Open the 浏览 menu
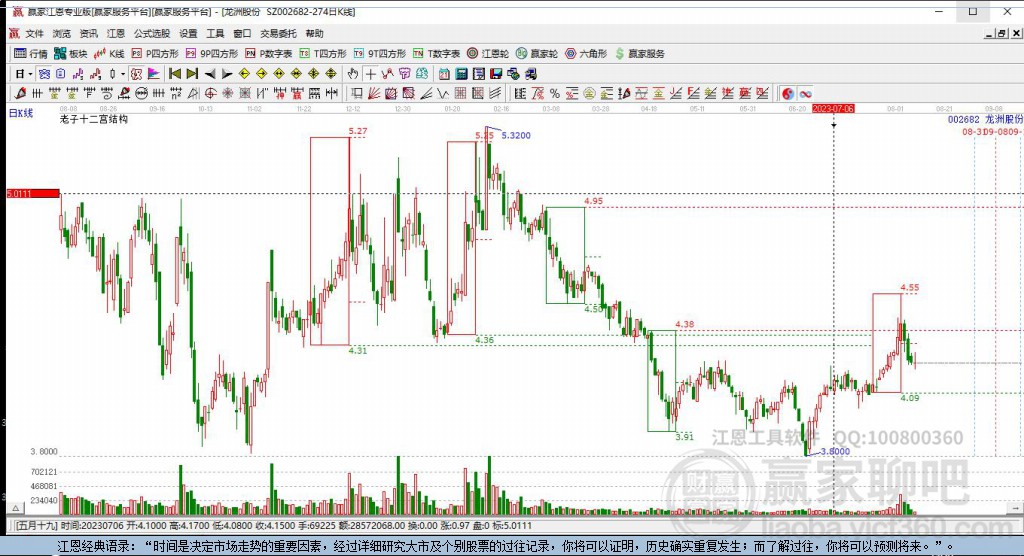The height and width of the screenshot is (556, 1024). pos(61,33)
